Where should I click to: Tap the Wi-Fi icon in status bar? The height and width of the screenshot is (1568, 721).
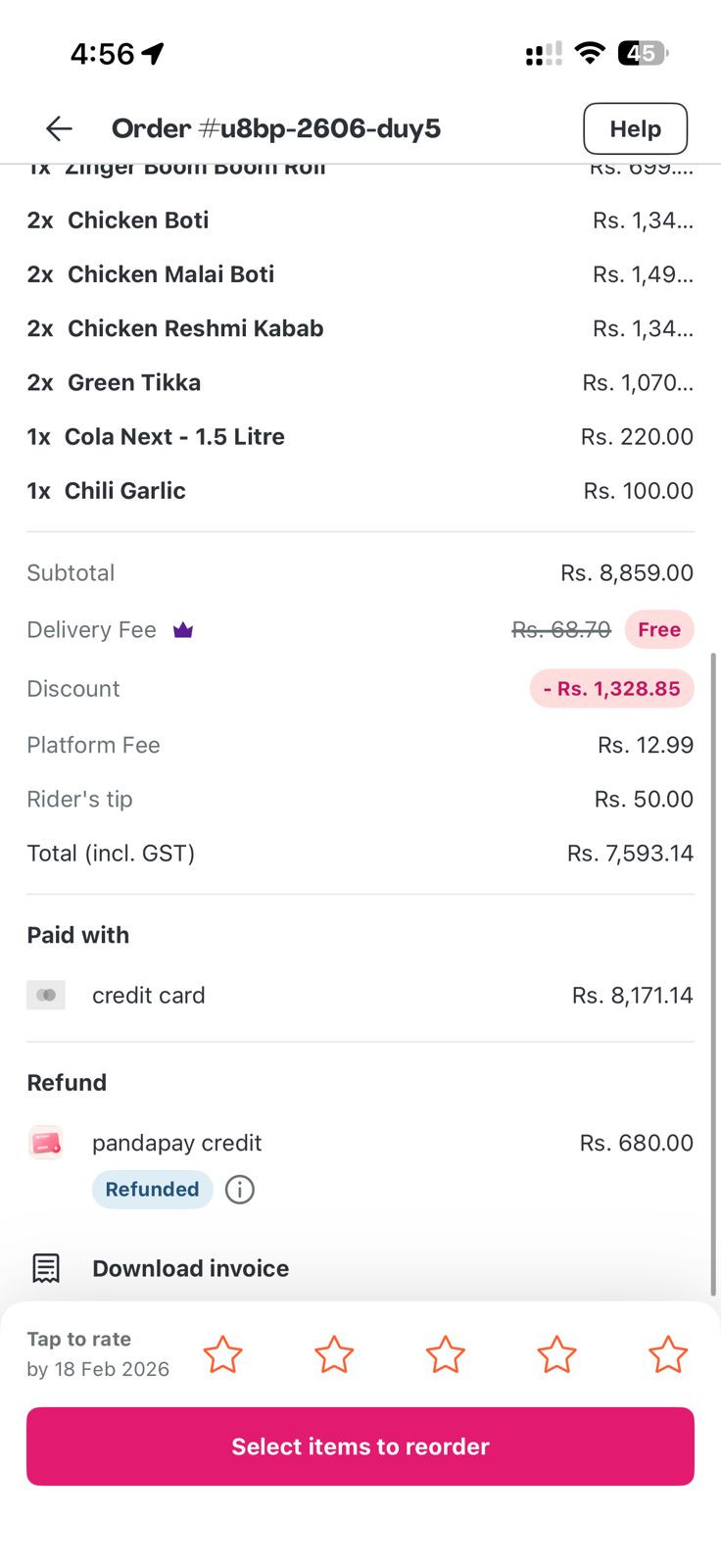point(590,53)
